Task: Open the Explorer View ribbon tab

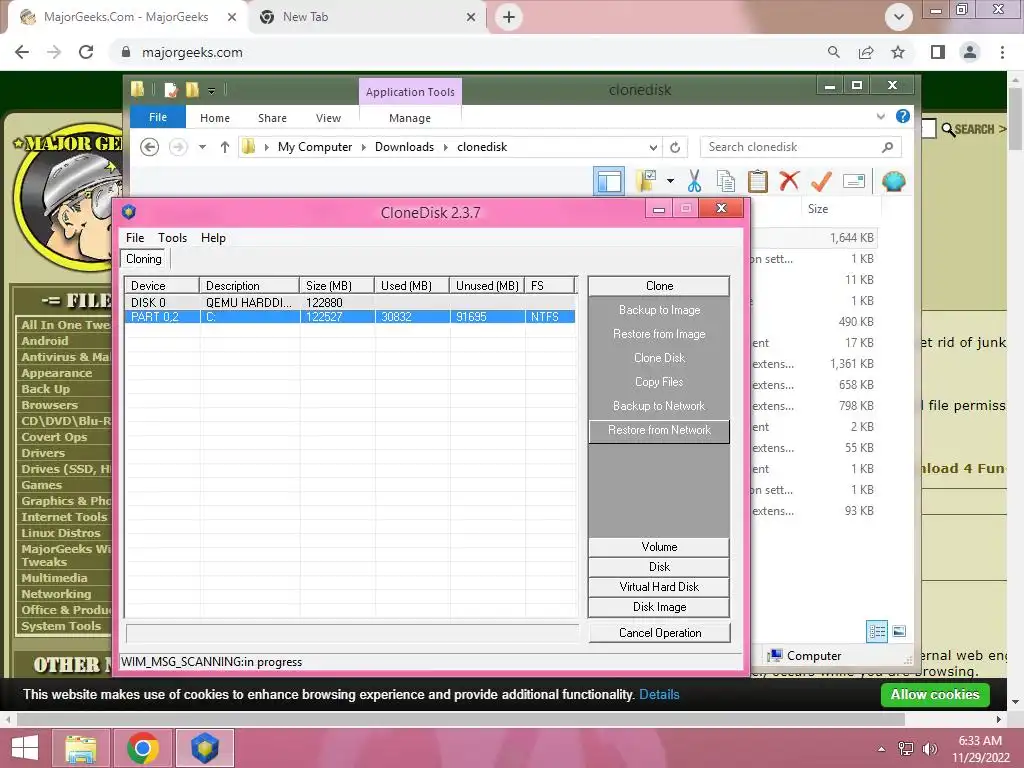Action: [328, 118]
